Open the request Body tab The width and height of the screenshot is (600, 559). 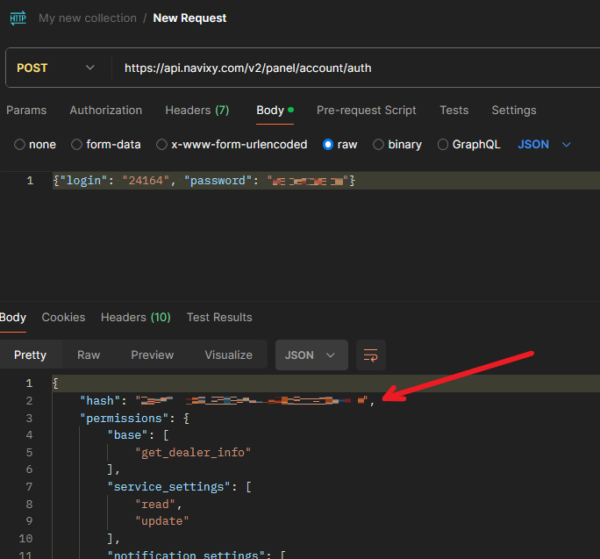coord(275,110)
